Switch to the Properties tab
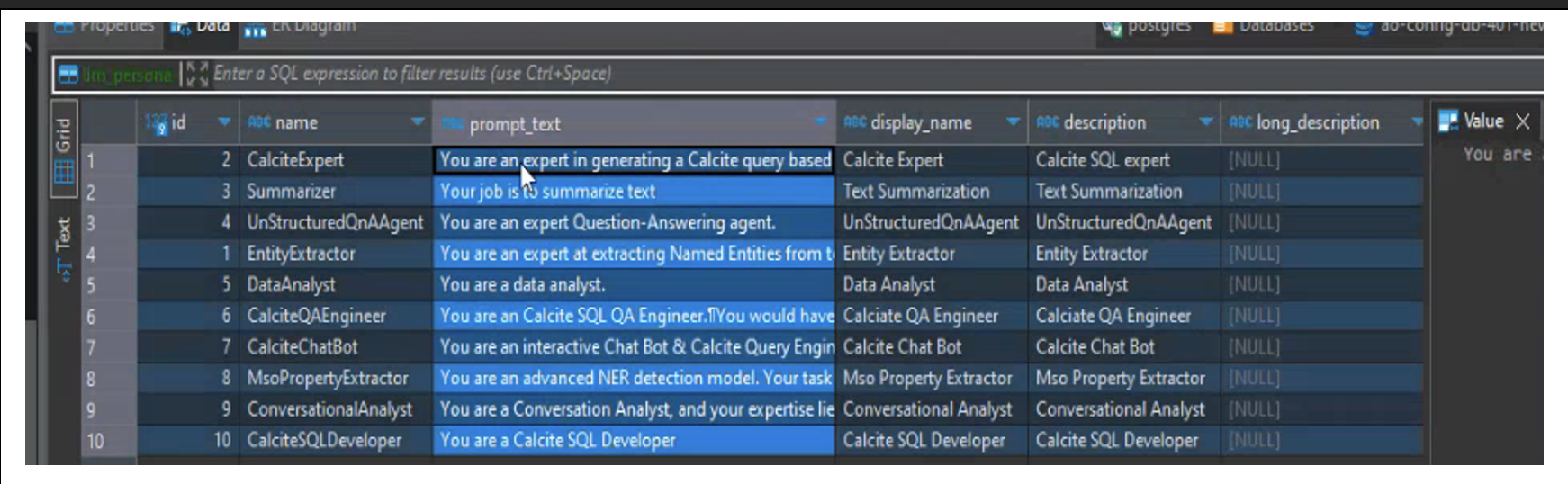Screen dimensions: 1568x484 (x=106, y=26)
